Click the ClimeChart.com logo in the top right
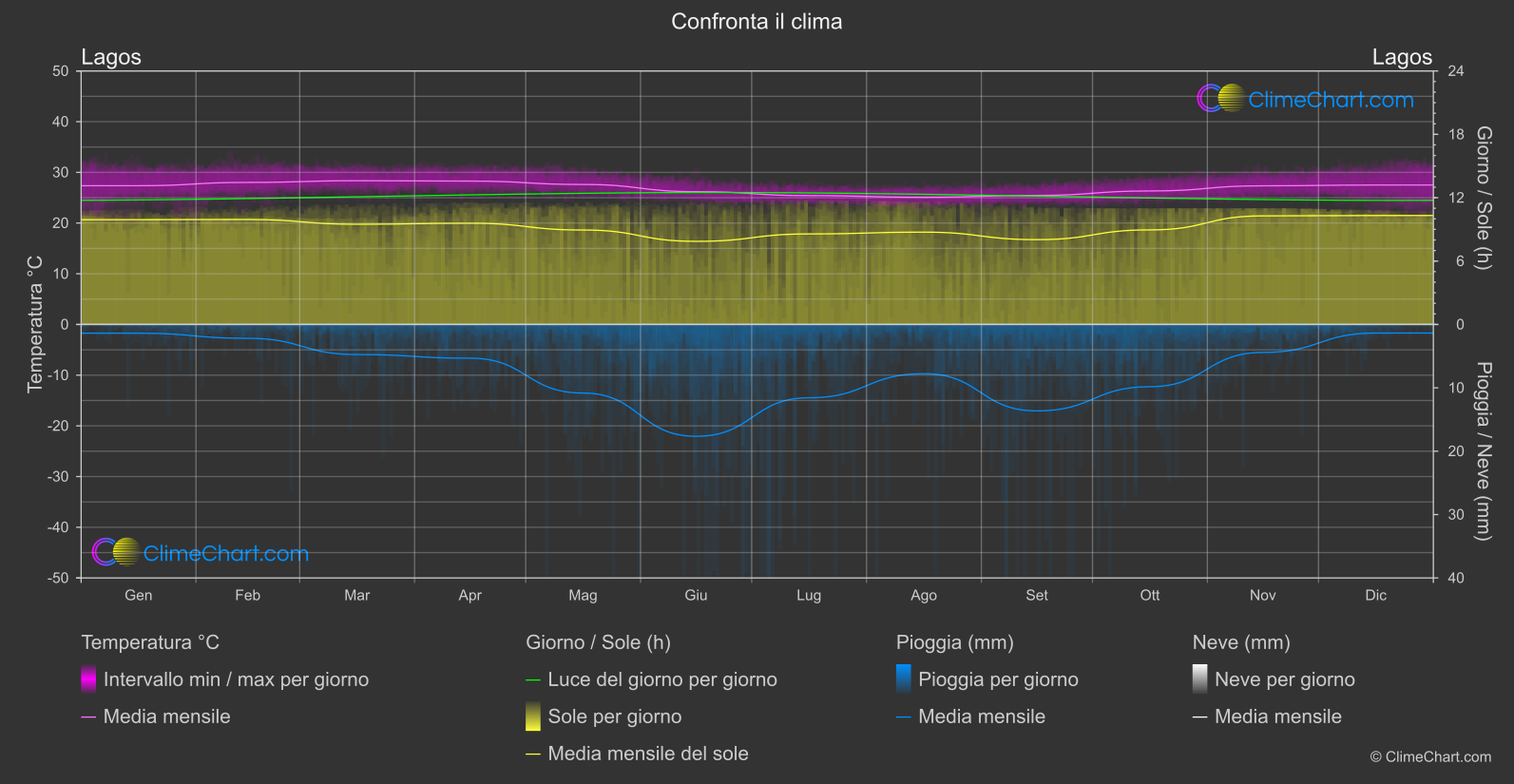 [x=1305, y=99]
